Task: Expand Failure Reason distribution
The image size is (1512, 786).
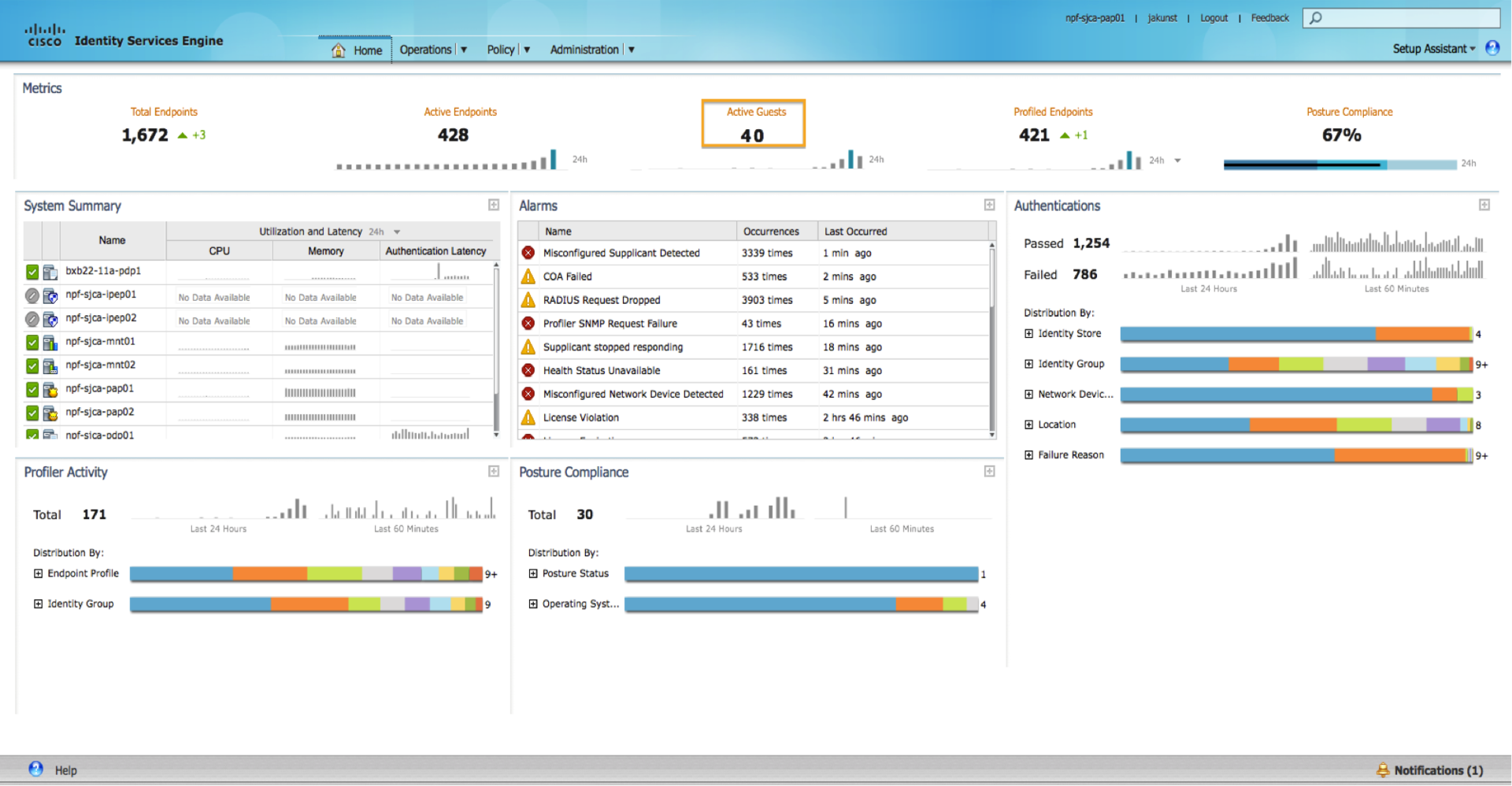Action: (1028, 454)
